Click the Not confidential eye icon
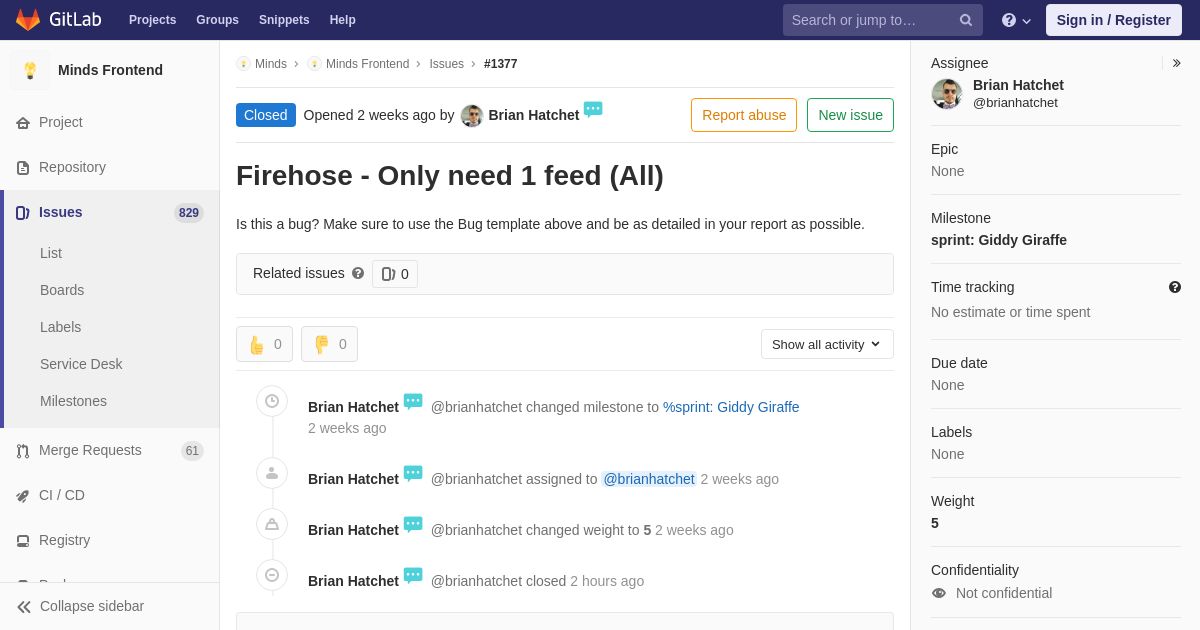 click(x=939, y=593)
